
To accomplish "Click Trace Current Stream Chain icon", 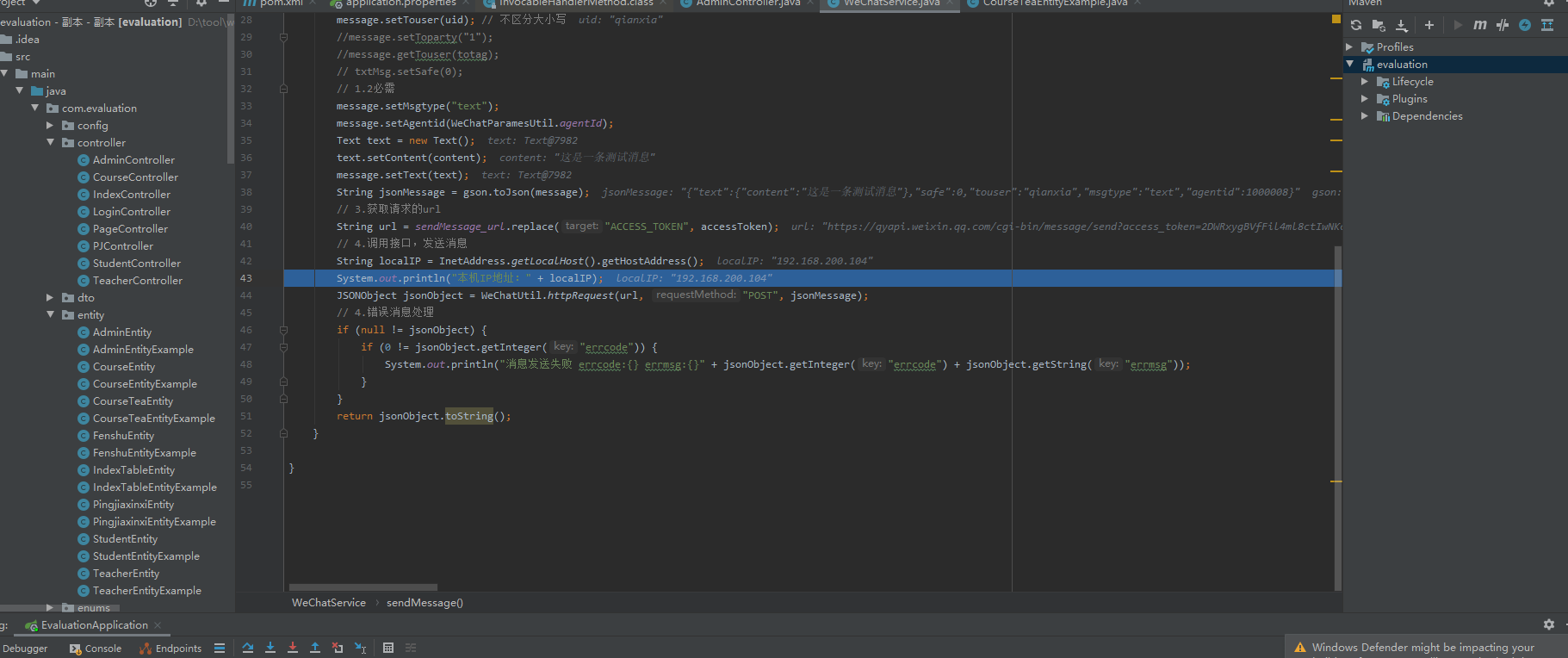I will [x=411, y=648].
